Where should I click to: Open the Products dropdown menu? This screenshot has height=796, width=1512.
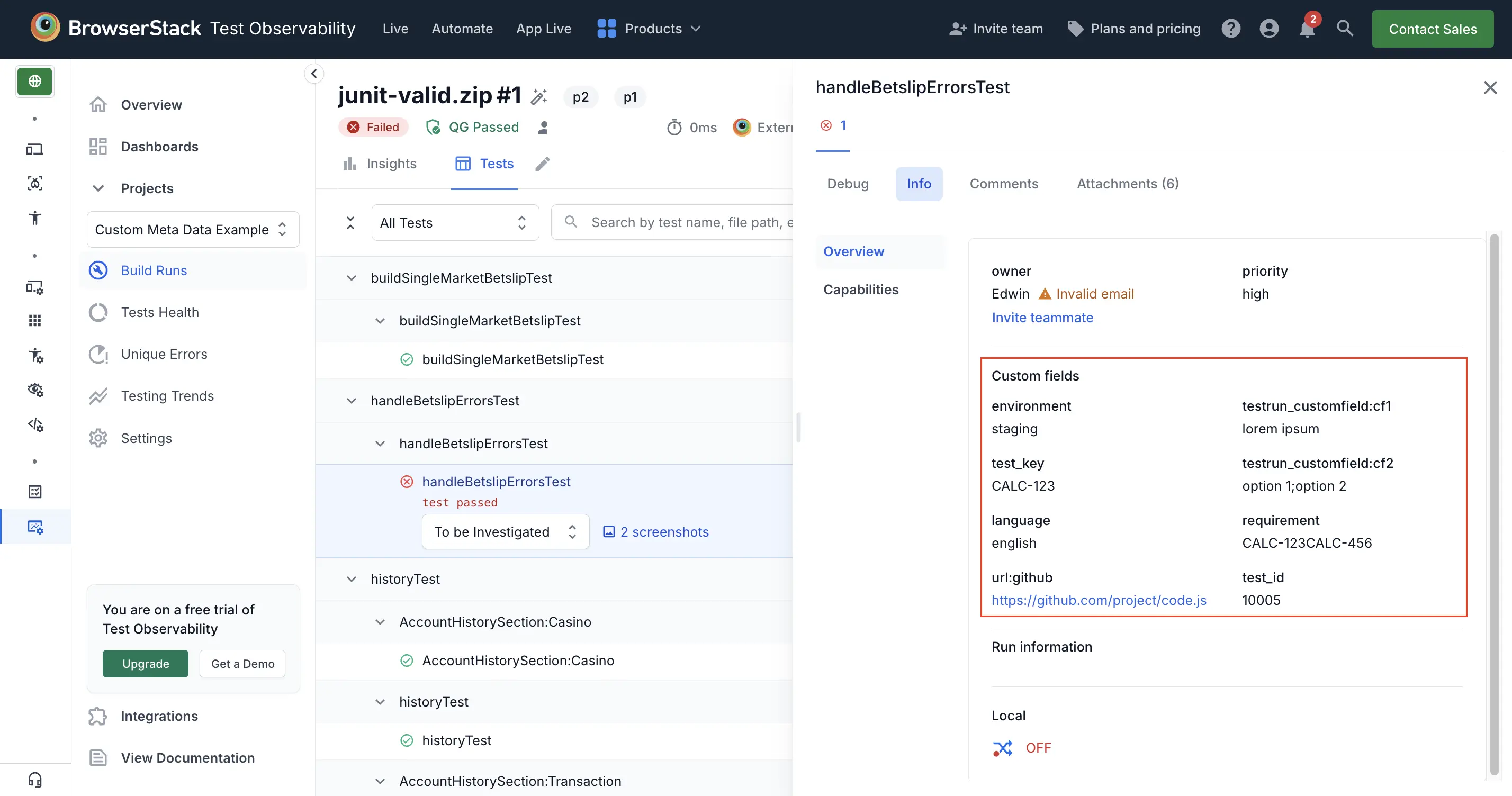coord(649,28)
